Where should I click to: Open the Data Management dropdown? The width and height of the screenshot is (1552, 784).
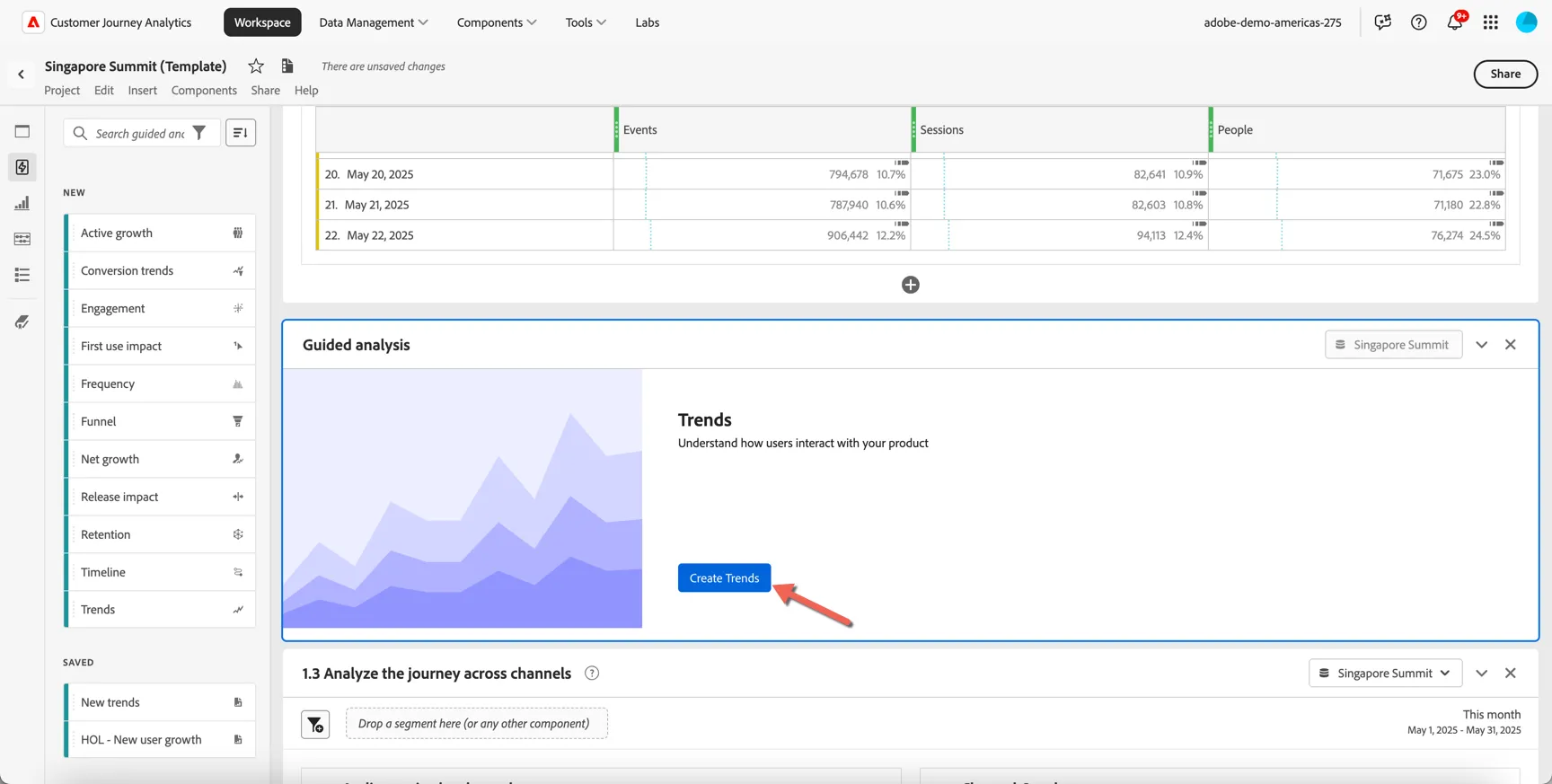tap(374, 22)
